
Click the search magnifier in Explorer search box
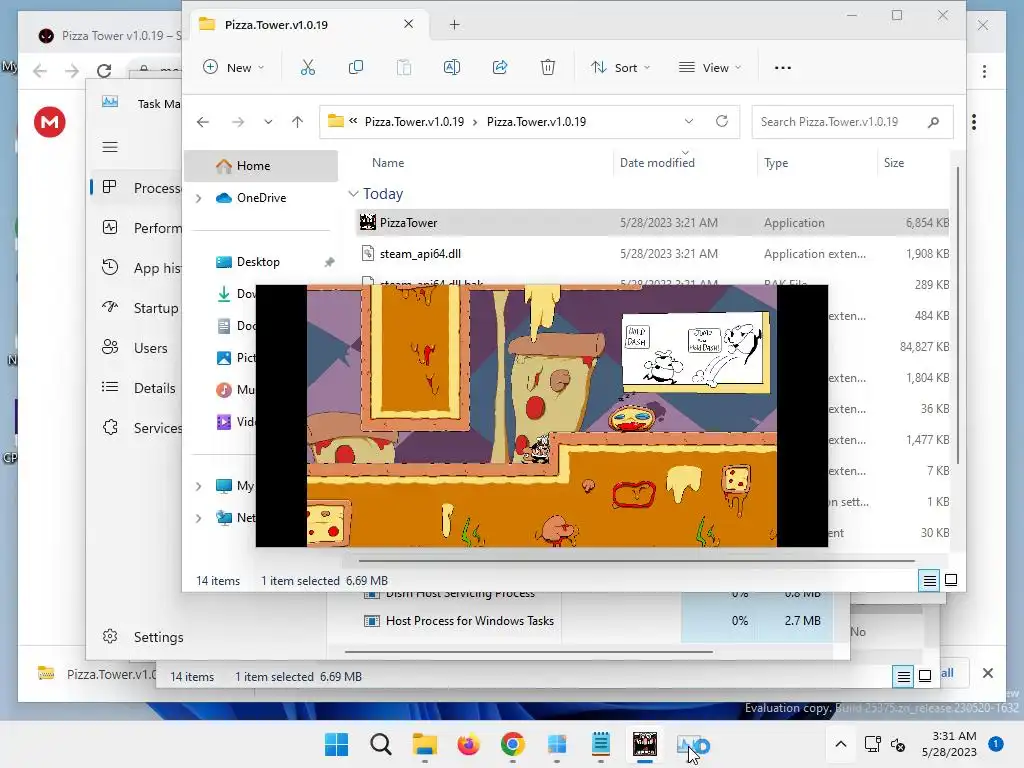tap(933, 121)
